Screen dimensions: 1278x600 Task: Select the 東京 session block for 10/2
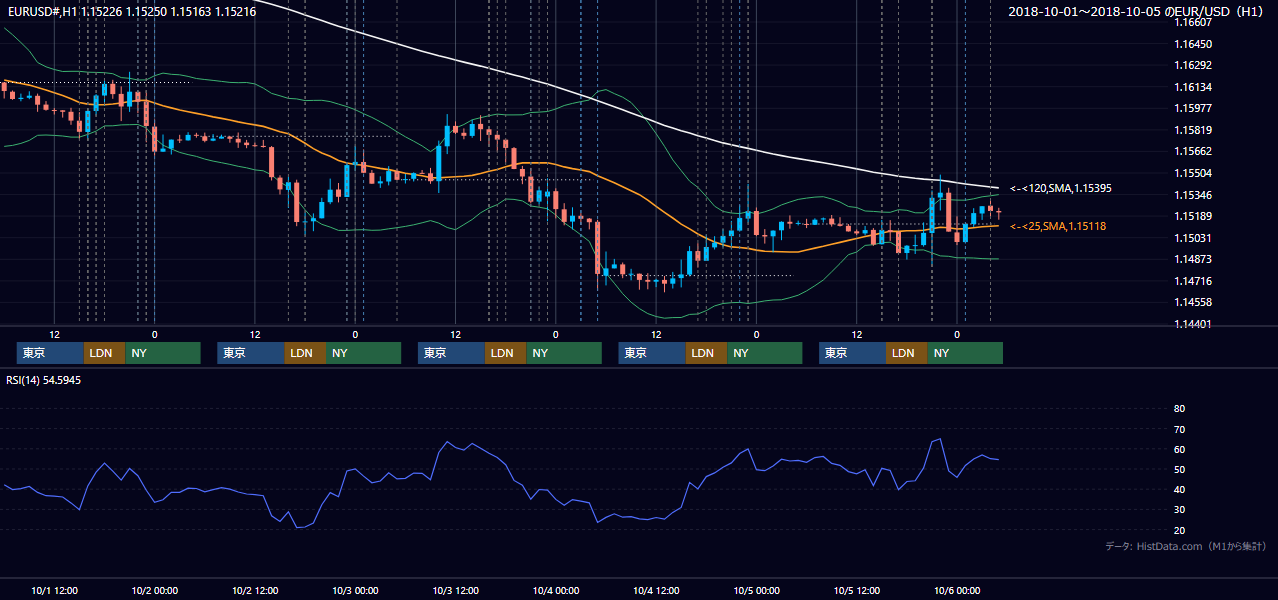[x=250, y=353]
